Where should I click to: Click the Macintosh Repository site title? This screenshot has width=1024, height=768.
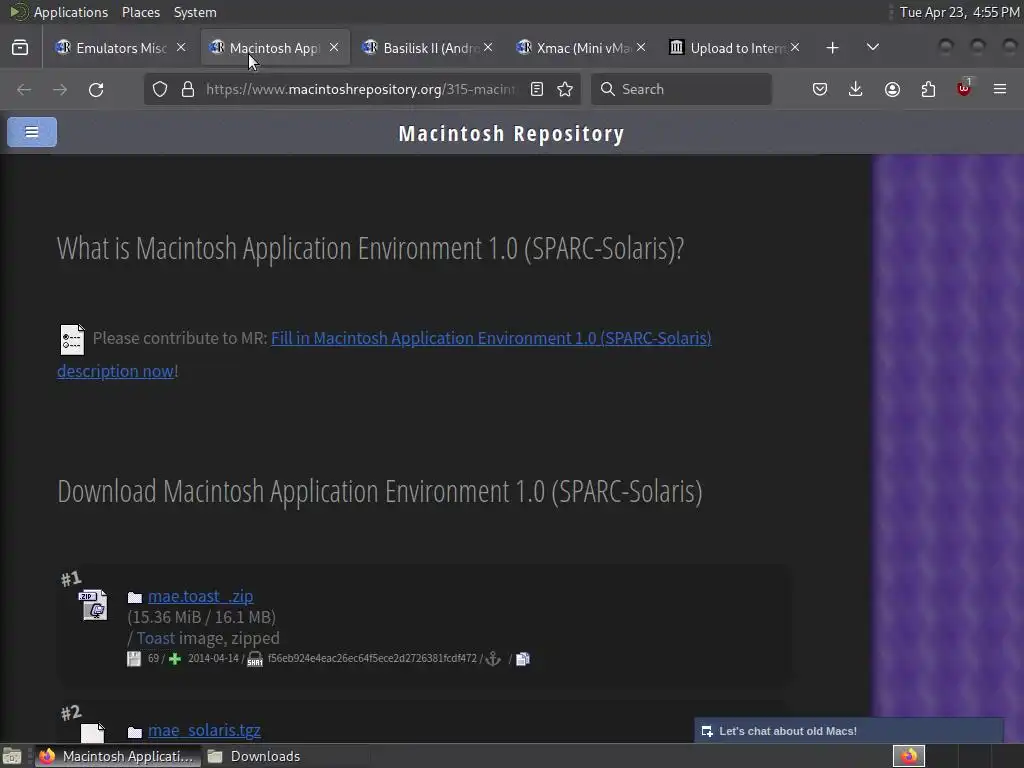511,133
